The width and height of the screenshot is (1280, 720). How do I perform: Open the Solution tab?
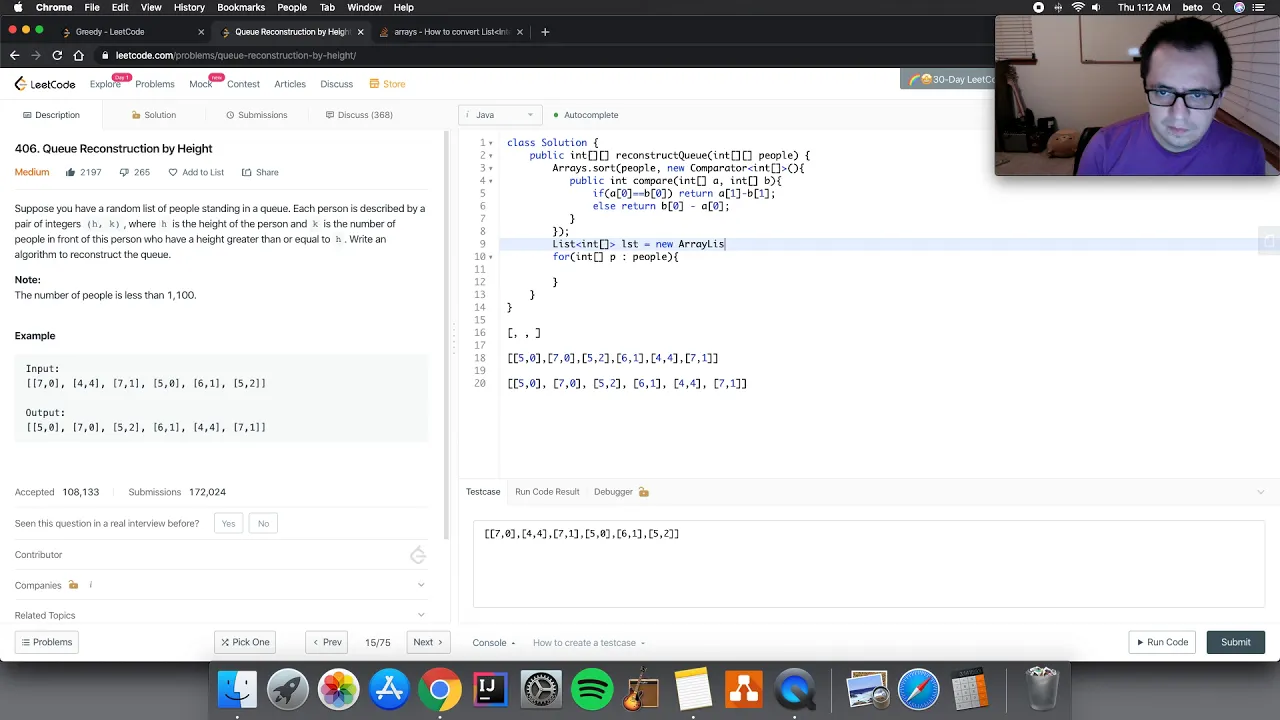coord(154,115)
